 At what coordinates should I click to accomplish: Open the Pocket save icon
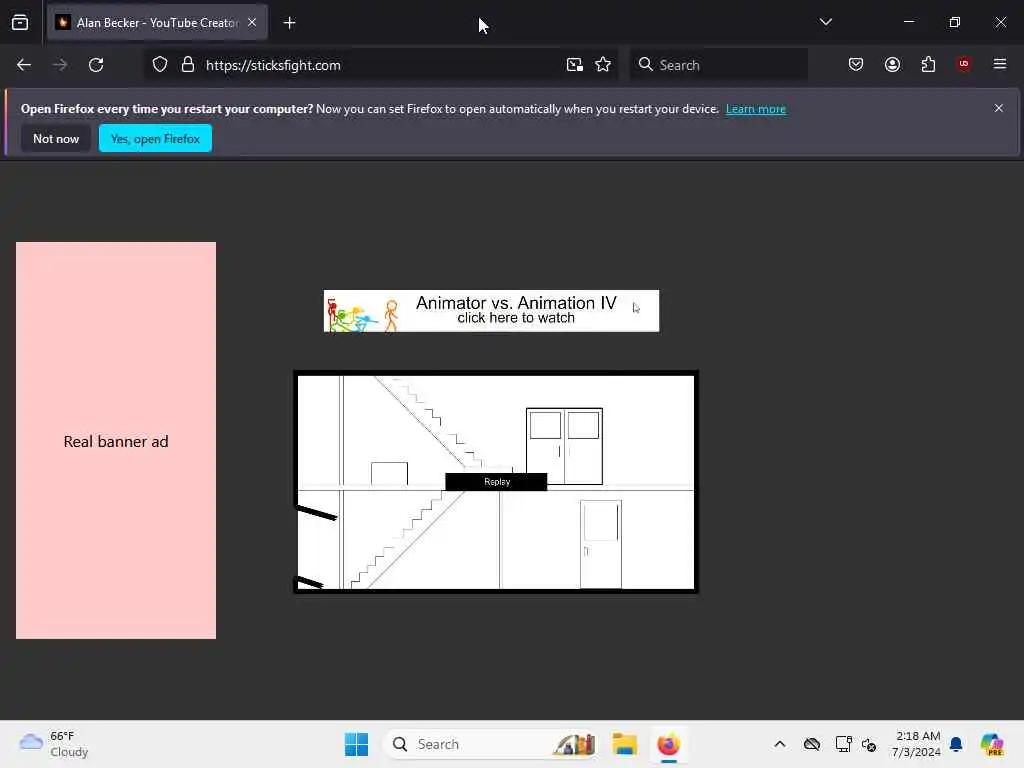click(x=856, y=65)
